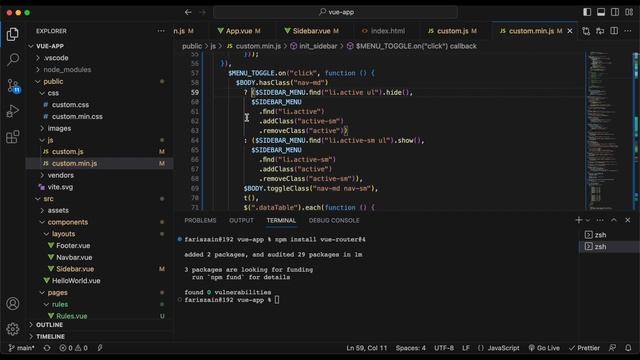Viewport: 640px width, 360px height.
Task: Expand the node_modules folder
Action: click(x=100, y=70)
